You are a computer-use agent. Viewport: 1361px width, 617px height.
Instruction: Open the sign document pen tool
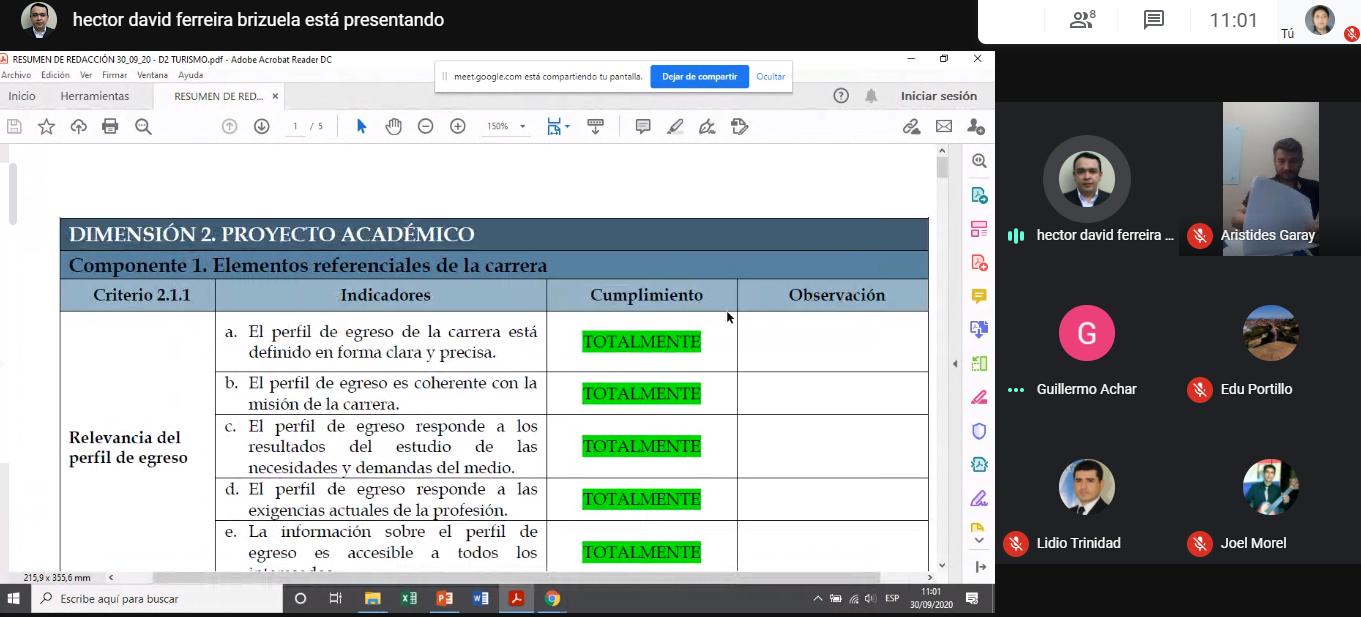coord(707,126)
